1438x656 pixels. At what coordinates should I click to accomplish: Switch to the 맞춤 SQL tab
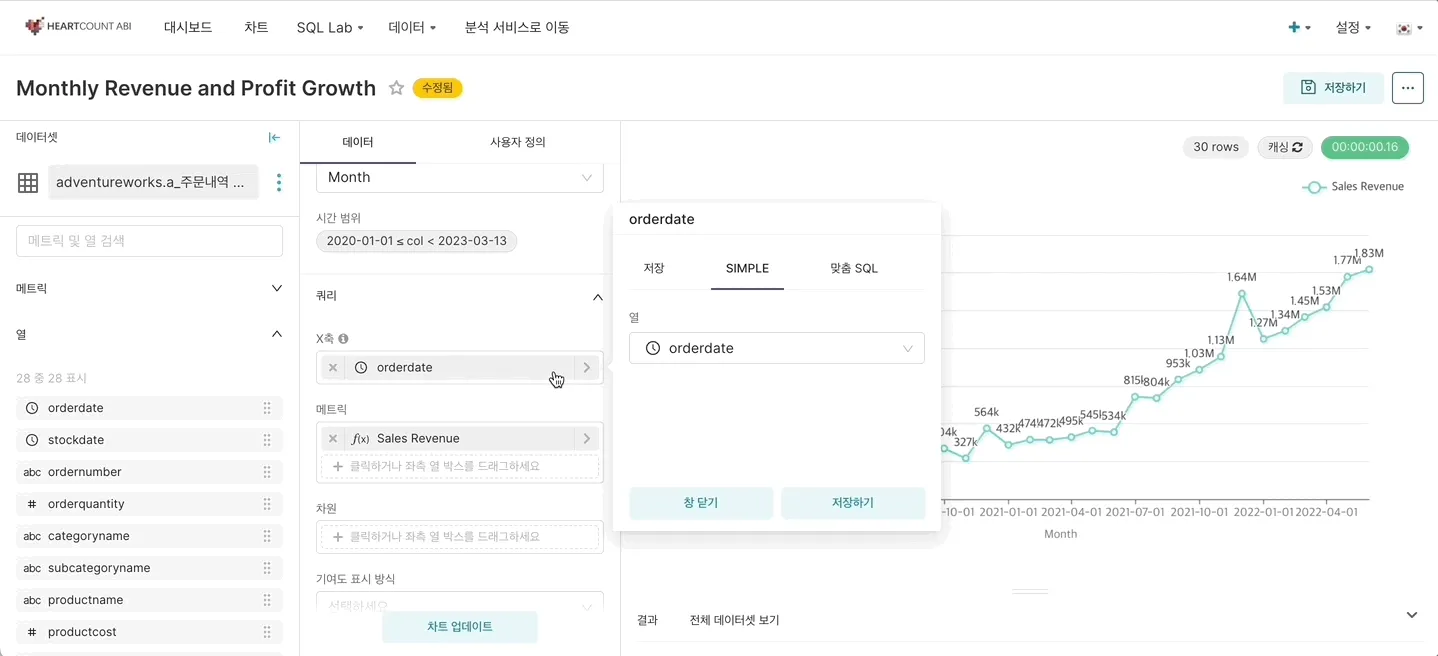click(853, 269)
